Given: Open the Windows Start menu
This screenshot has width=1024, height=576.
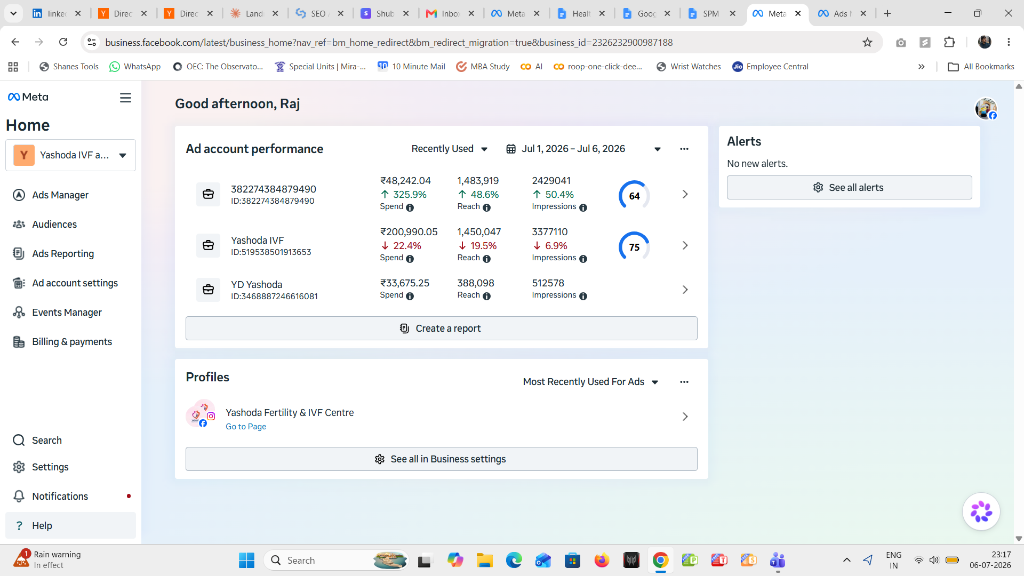Looking at the screenshot, I should (246, 560).
